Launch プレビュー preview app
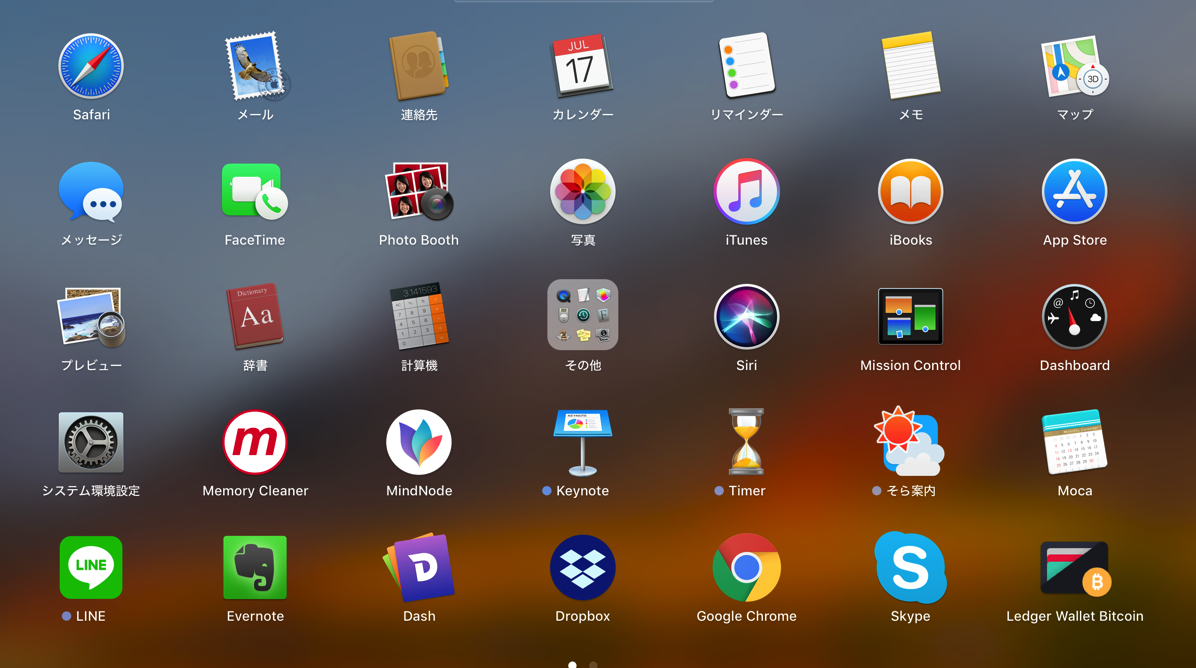 point(91,317)
